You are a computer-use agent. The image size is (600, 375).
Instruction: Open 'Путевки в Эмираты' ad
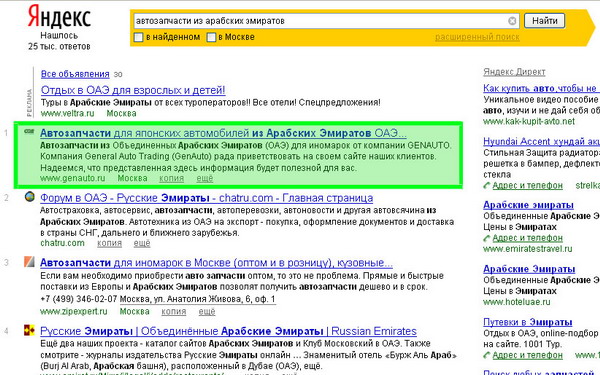pos(527,322)
